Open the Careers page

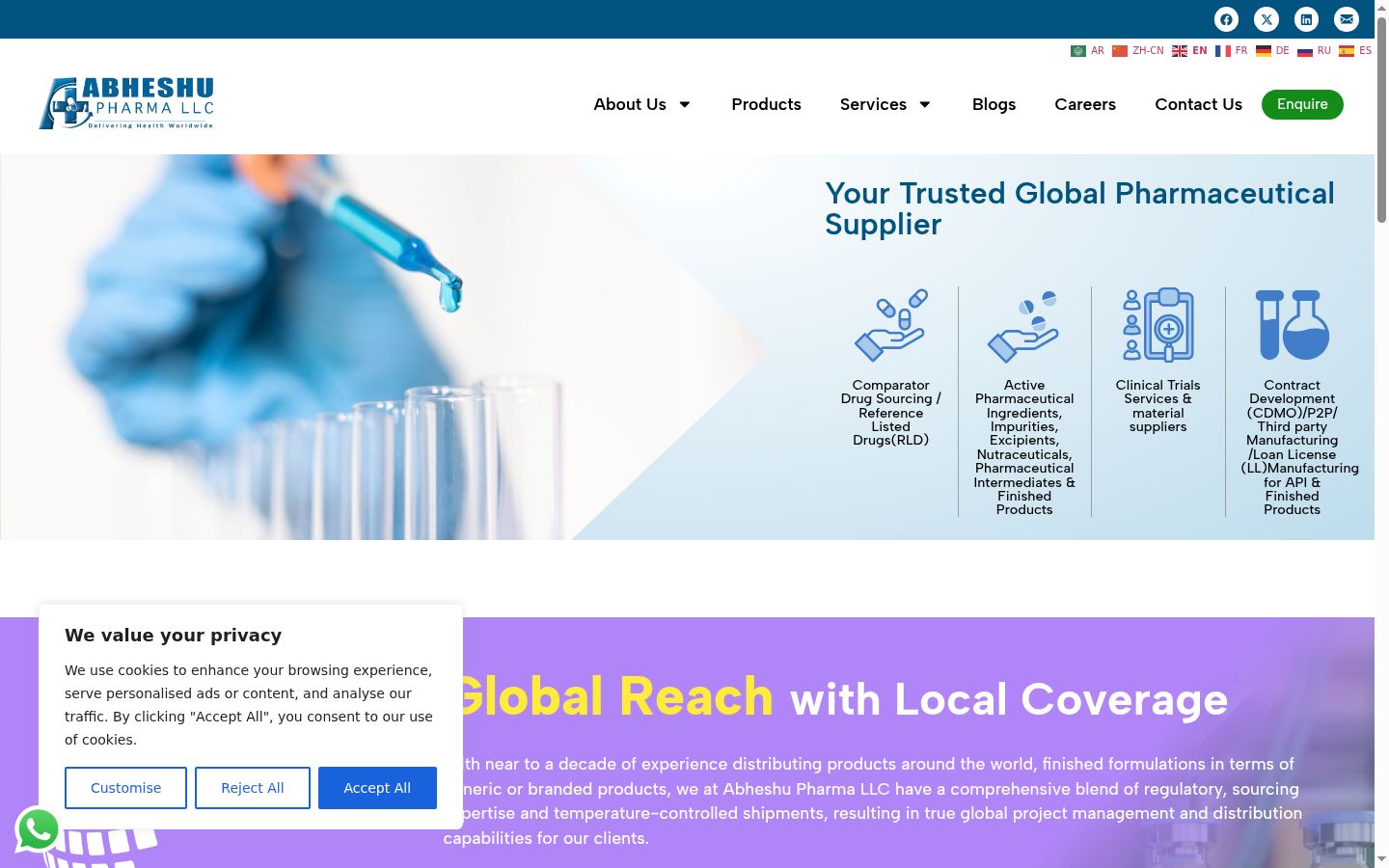pos(1085,104)
